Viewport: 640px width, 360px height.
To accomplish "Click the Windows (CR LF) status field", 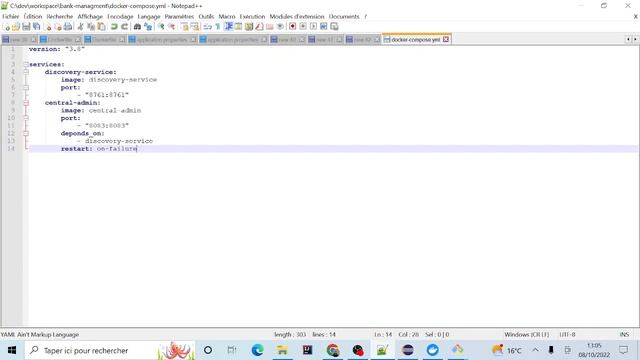I will pos(527,334).
